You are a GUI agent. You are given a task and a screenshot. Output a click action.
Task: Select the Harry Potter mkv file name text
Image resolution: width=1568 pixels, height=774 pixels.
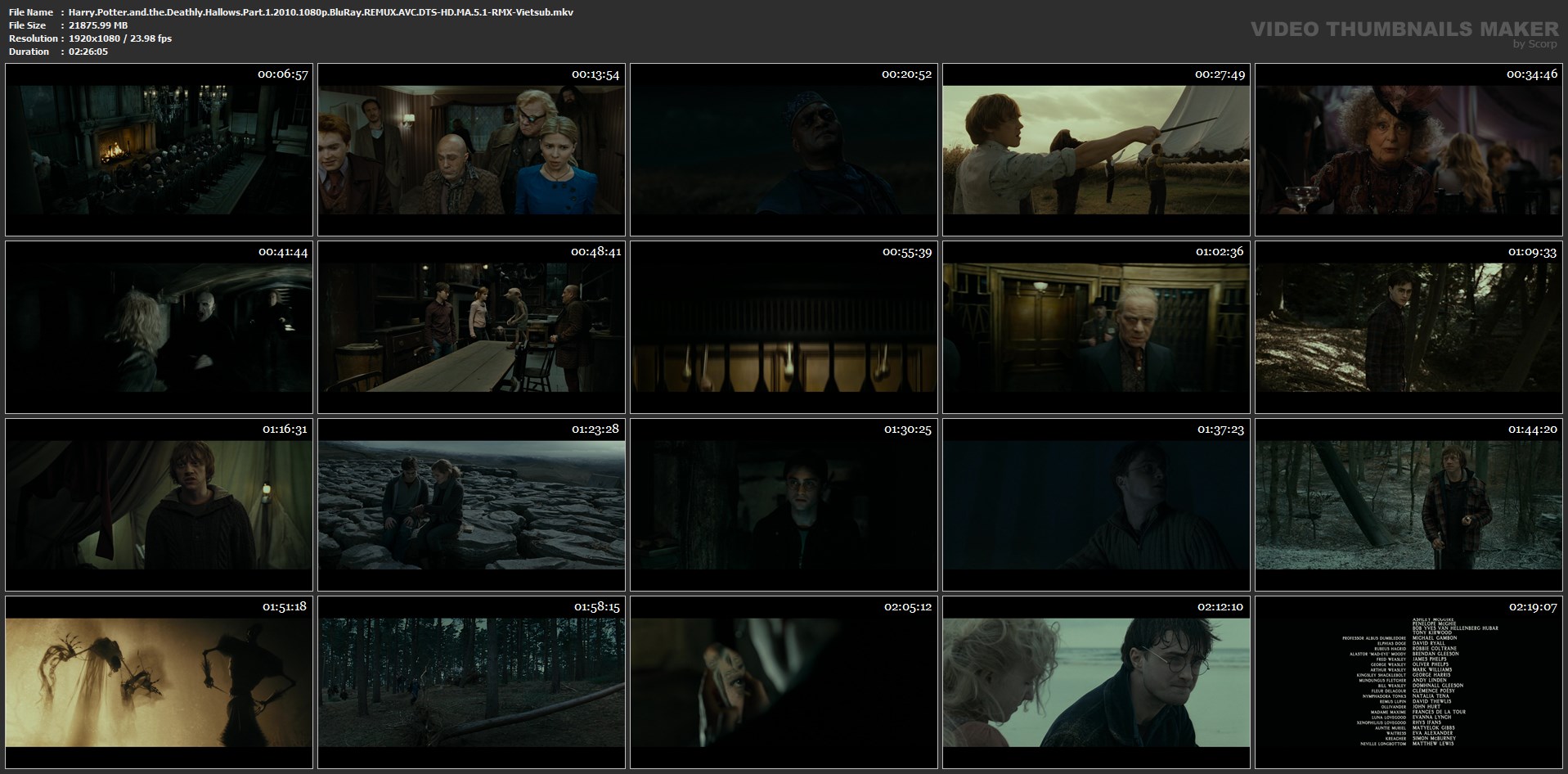point(321,12)
